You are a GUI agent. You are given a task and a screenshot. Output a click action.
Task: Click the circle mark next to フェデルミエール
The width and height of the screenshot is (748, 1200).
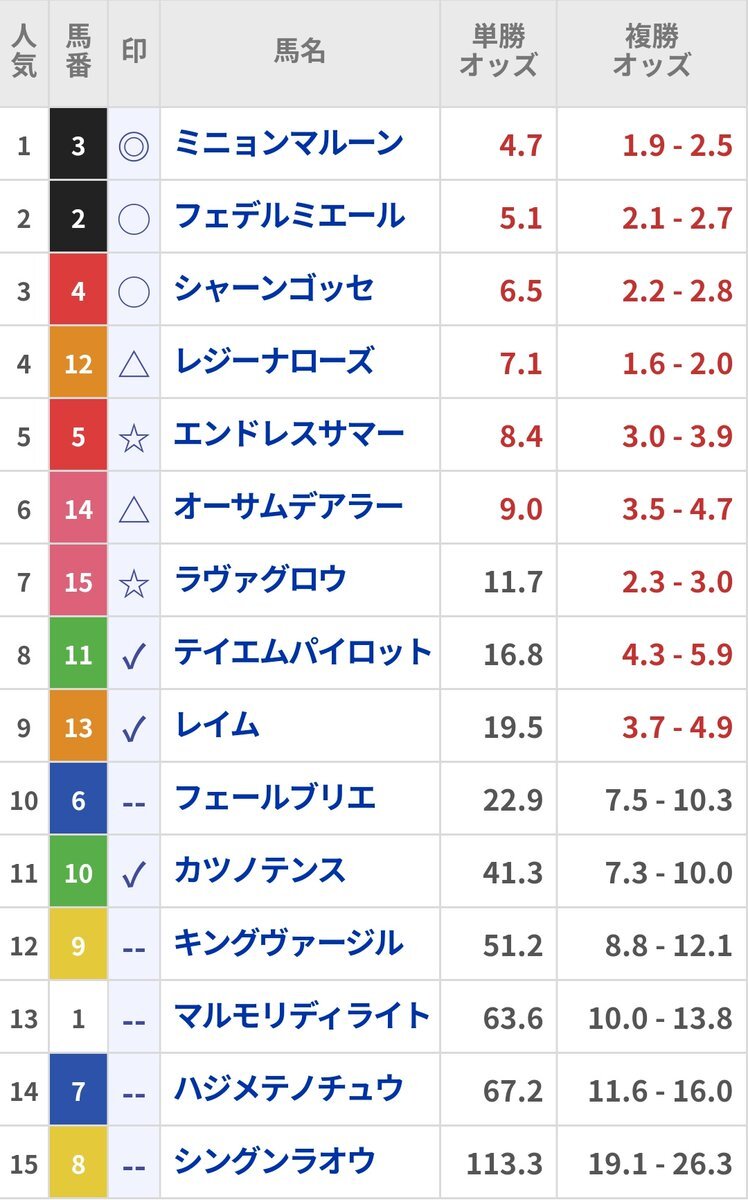click(134, 219)
